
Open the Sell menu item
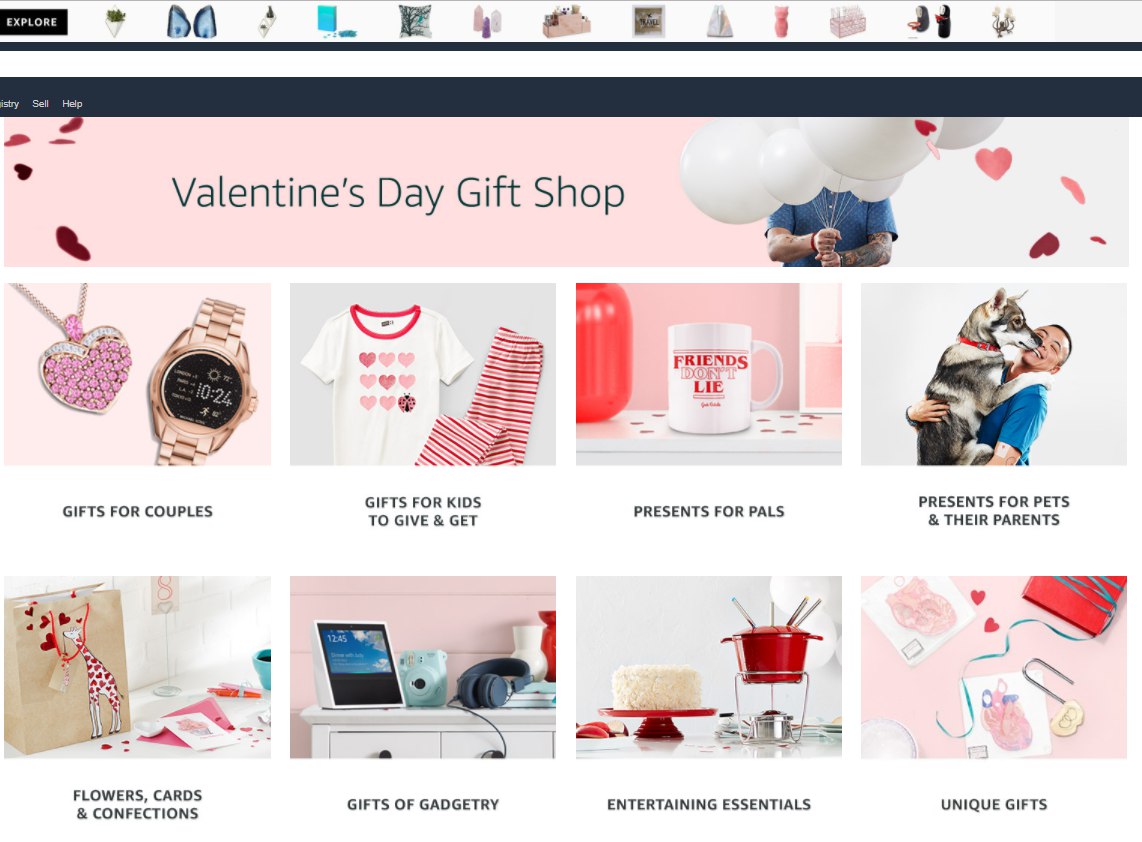(41, 103)
